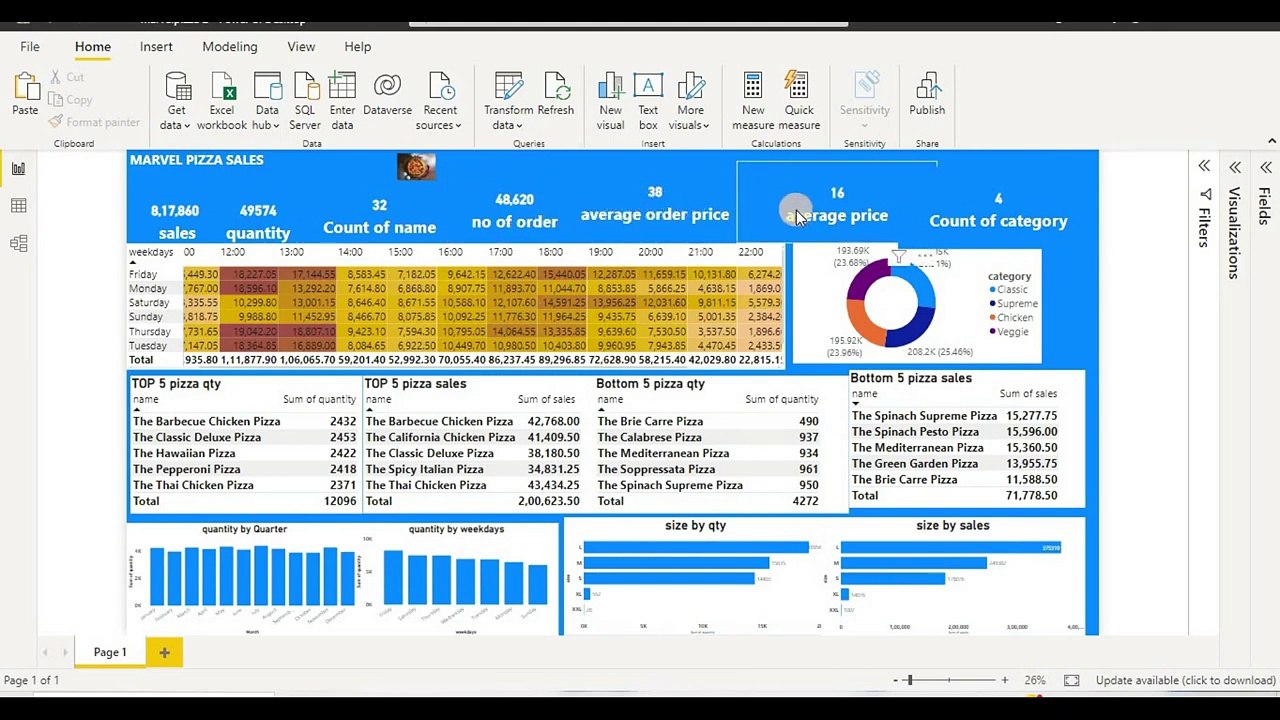Click the Data hub icon
The image size is (1280, 720).
click(267, 86)
